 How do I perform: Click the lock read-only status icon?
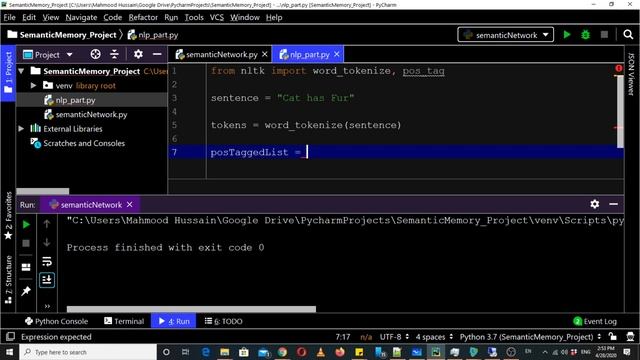tap(613, 336)
